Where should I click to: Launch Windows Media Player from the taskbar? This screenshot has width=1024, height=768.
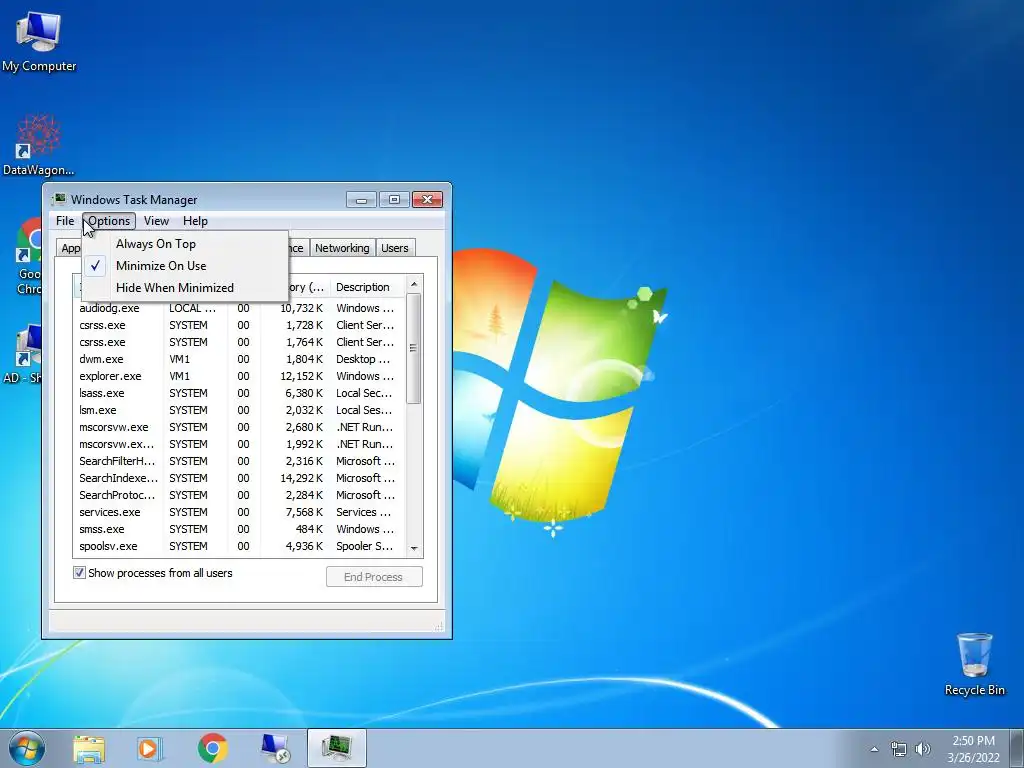tap(150, 749)
